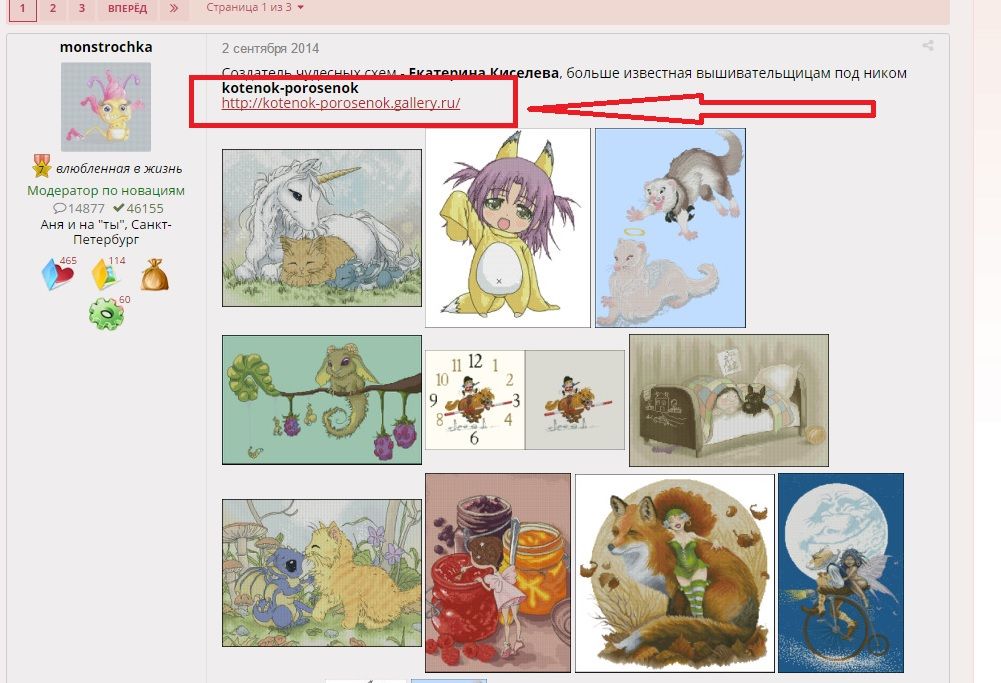Open the jam jars with fairy thumbnail
This screenshot has height=683, width=1001.
click(x=497, y=573)
